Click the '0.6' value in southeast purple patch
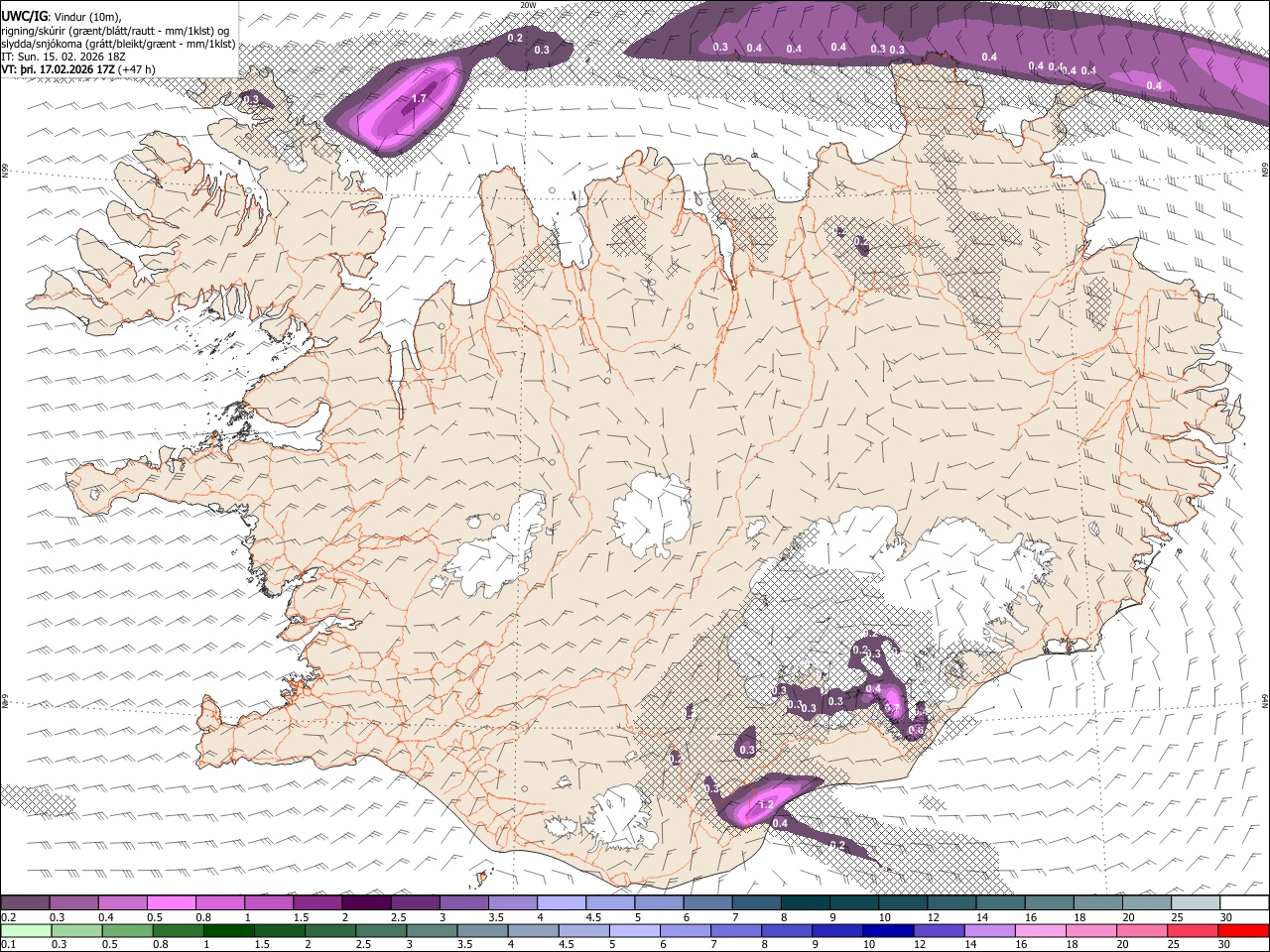1270x952 pixels. (916, 730)
